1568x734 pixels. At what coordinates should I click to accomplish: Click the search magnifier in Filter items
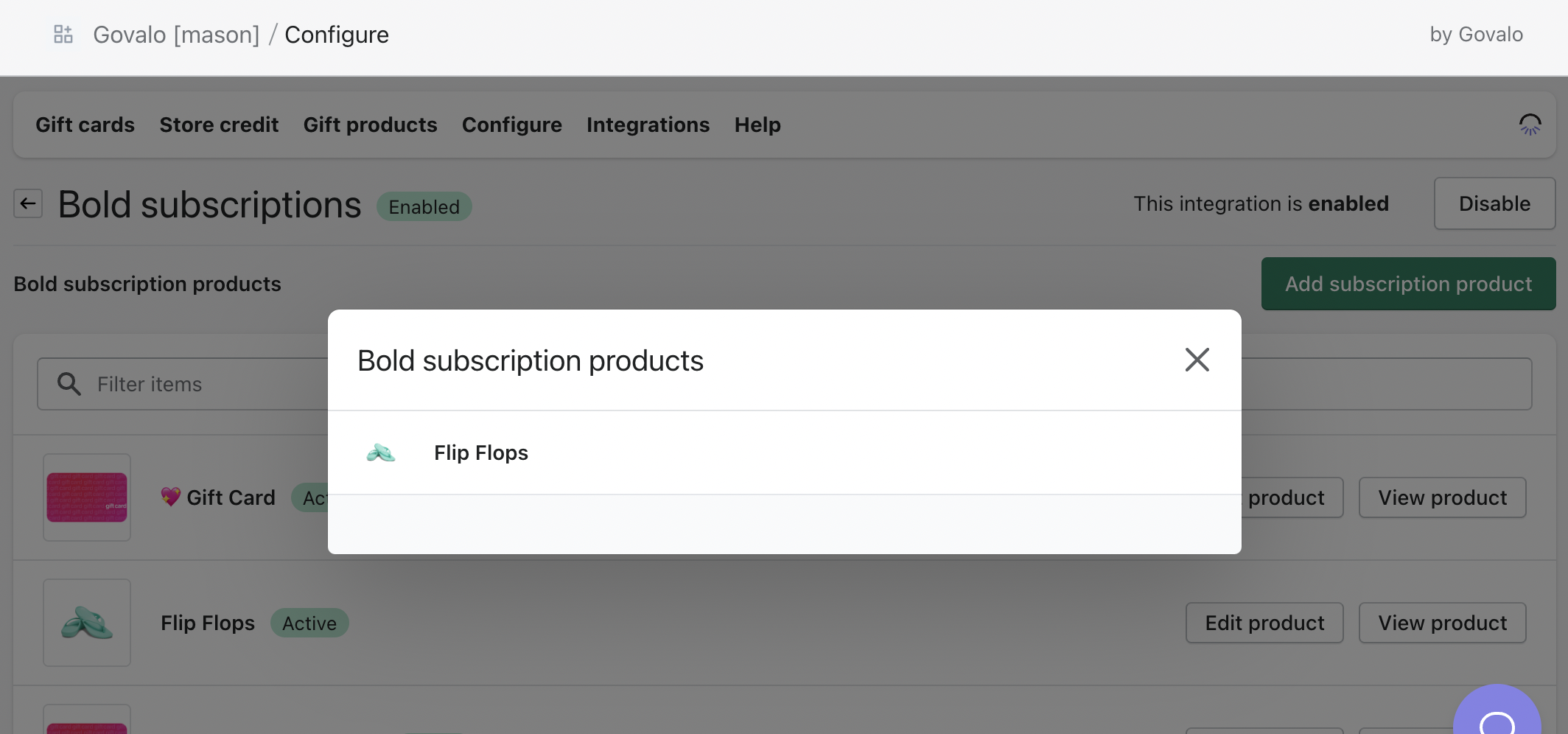69,384
